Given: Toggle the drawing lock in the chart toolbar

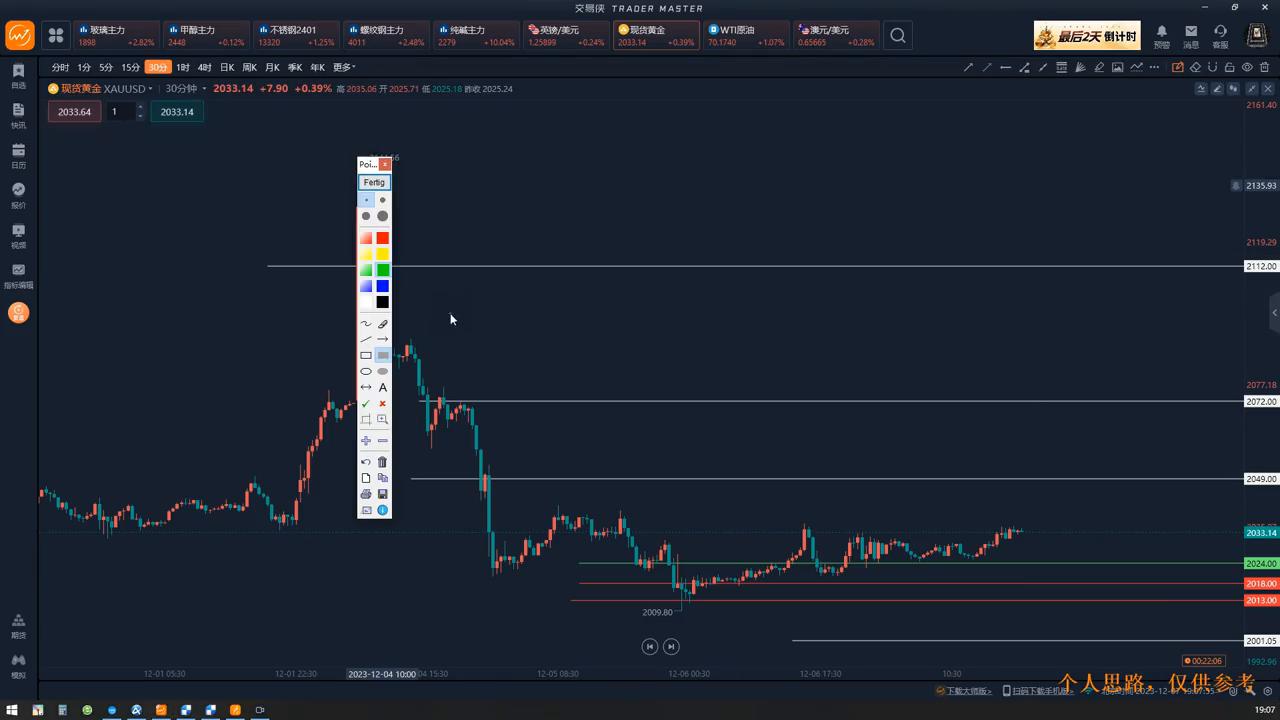Looking at the screenshot, I should coord(1229,68).
